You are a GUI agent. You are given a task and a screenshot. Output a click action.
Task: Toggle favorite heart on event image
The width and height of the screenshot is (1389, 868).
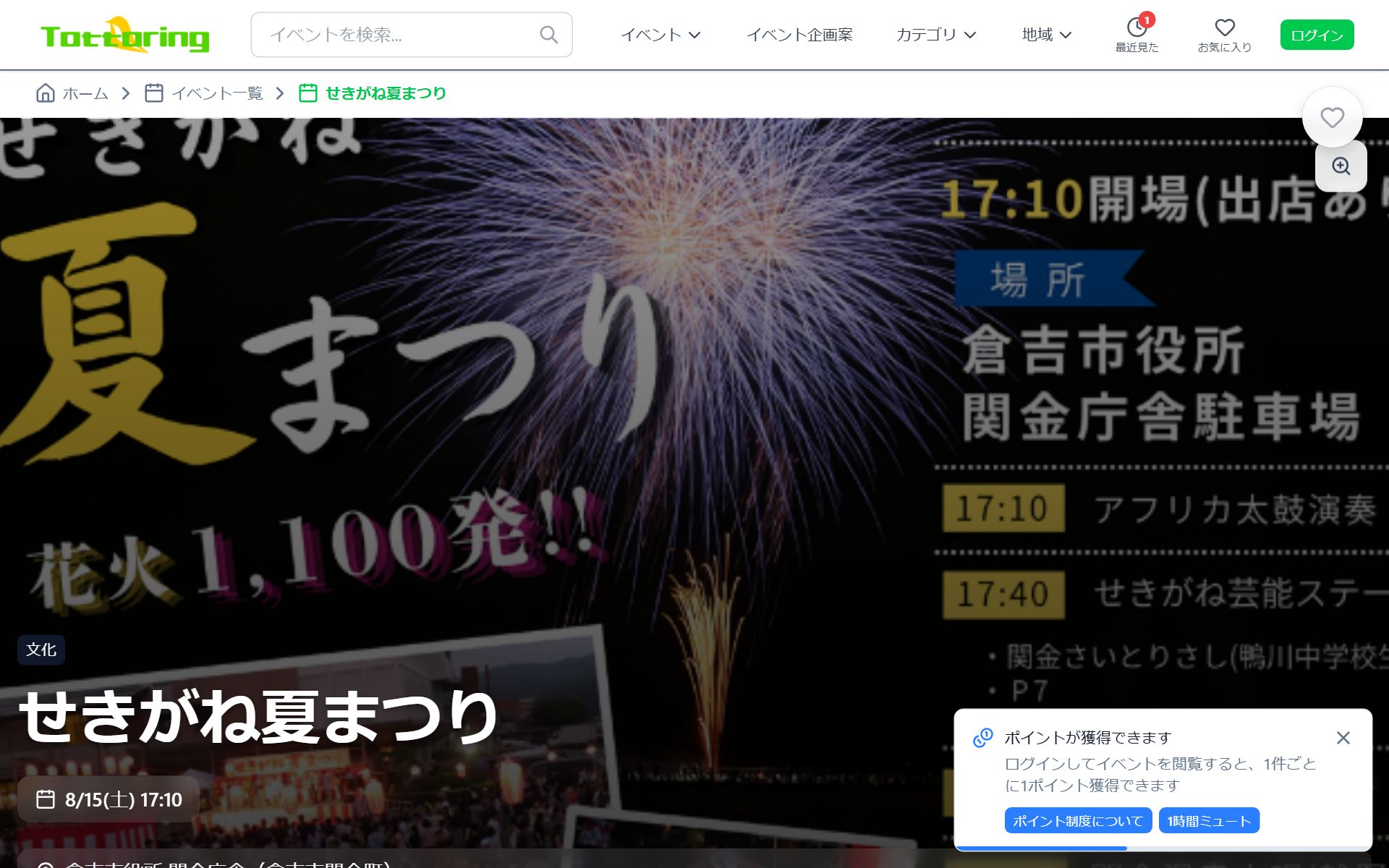[x=1332, y=117]
